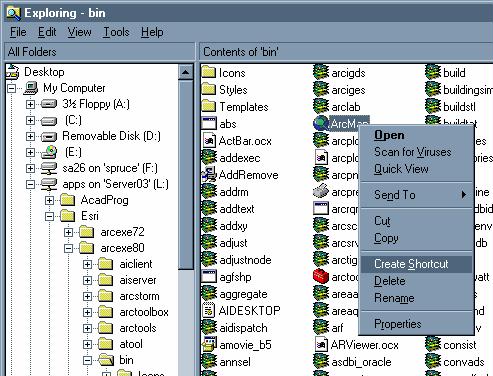The image size is (493, 376).
Task: Expand the (C:) drive node
Action: click(x=30, y=120)
